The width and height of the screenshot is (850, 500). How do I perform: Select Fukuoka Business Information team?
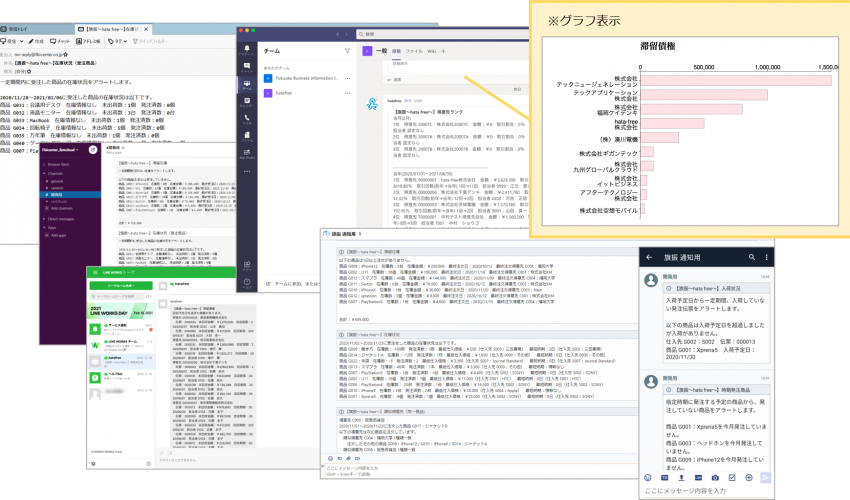301,78
